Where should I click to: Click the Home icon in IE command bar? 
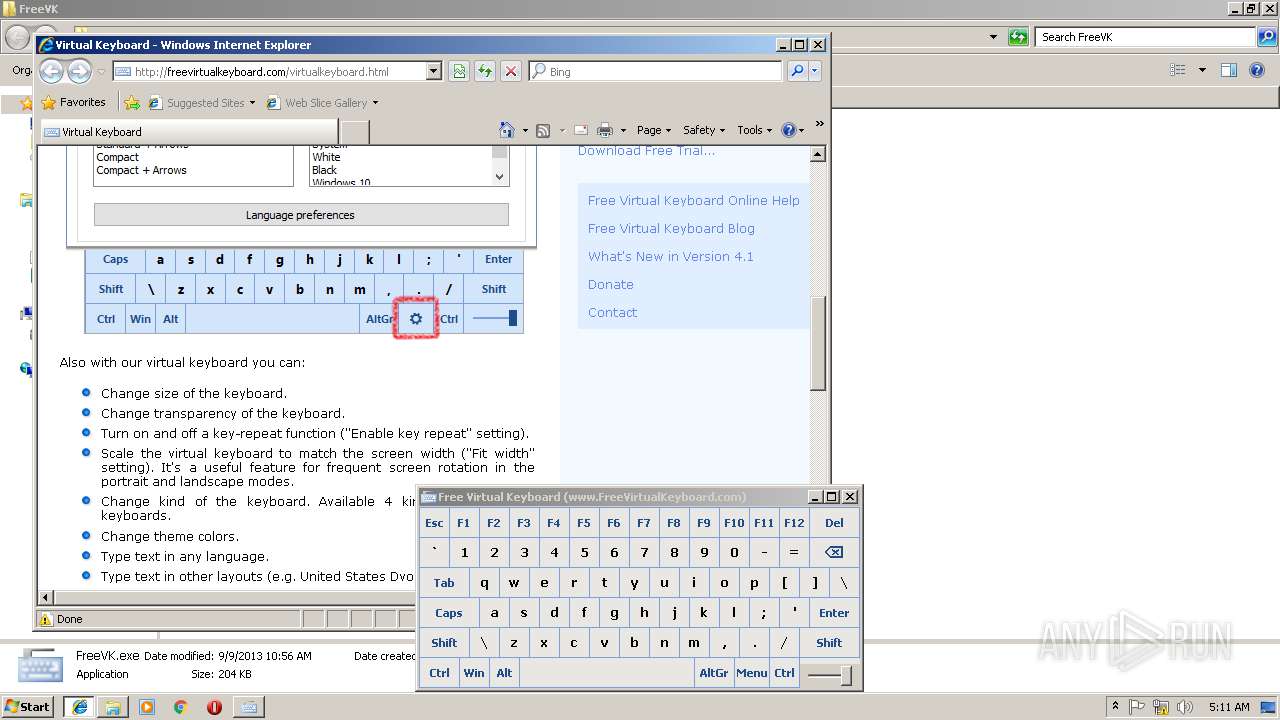[507, 130]
